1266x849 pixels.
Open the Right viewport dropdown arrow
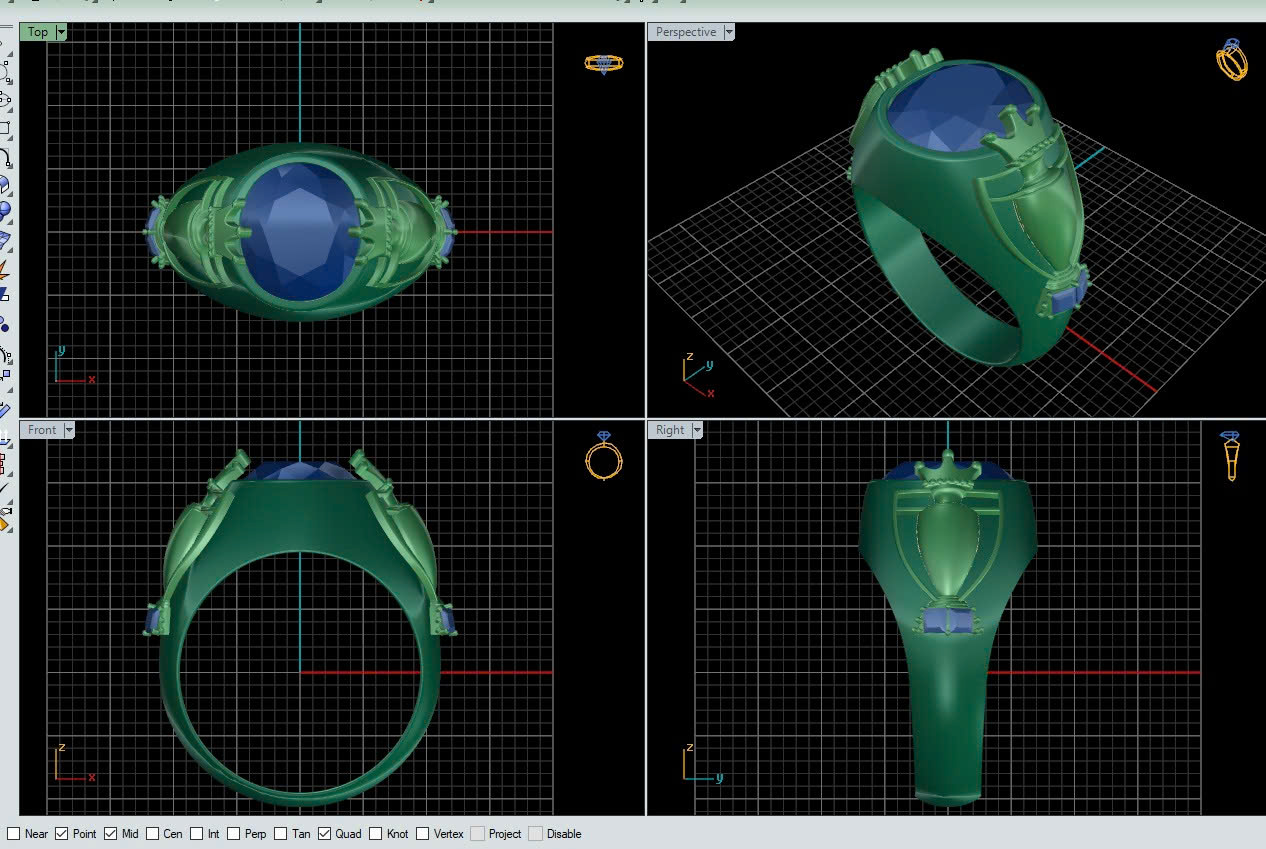[x=697, y=430]
